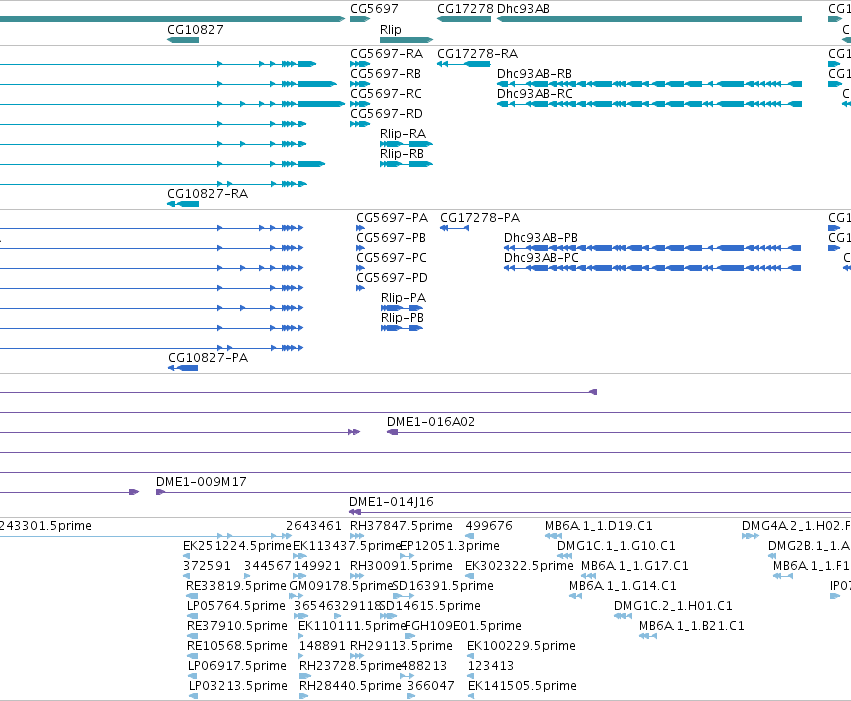Image resolution: width=851 pixels, height=701 pixels.
Task: Open transcript CG5697-RB
Action: click(x=385, y=74)
